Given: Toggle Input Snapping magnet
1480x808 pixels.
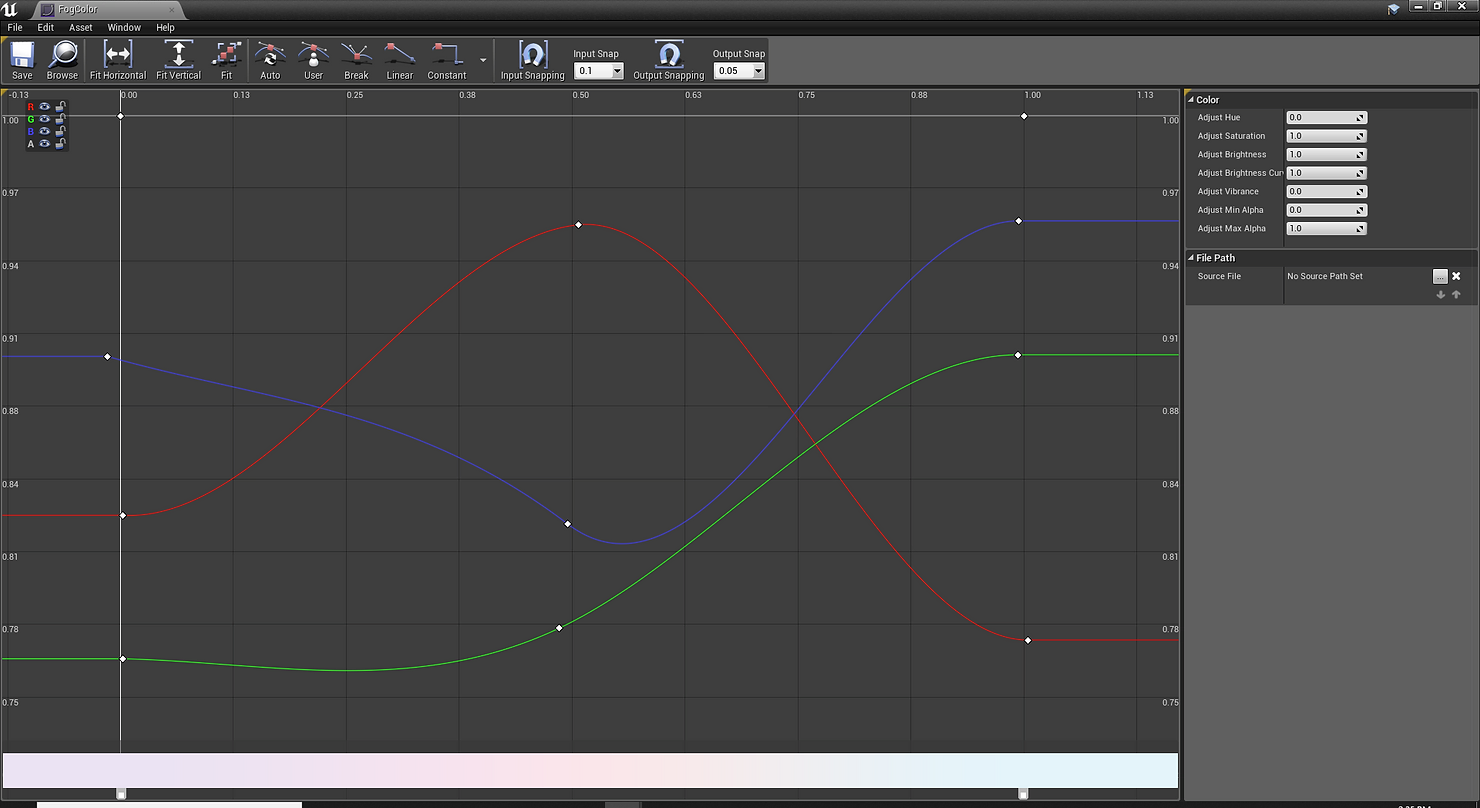Looking at the screenshot, I should point(533,61).
